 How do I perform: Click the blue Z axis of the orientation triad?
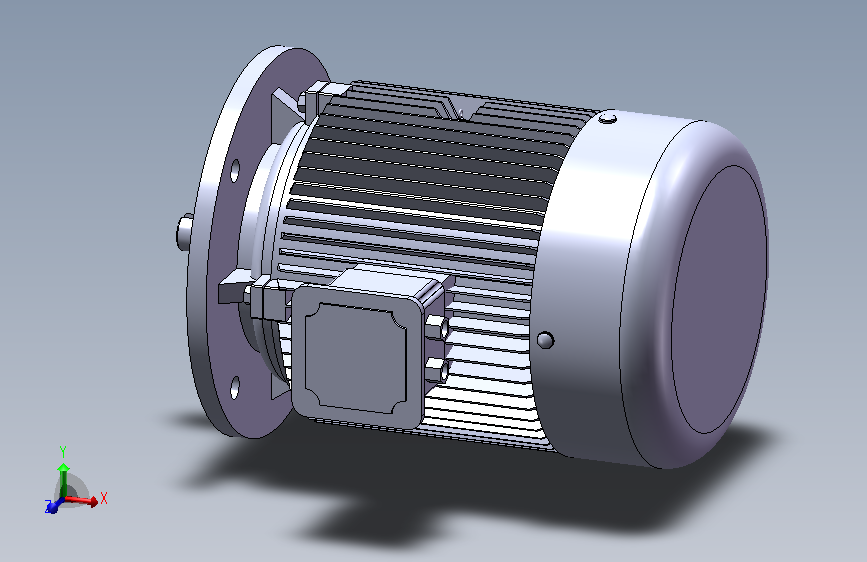tap(54, 506)
